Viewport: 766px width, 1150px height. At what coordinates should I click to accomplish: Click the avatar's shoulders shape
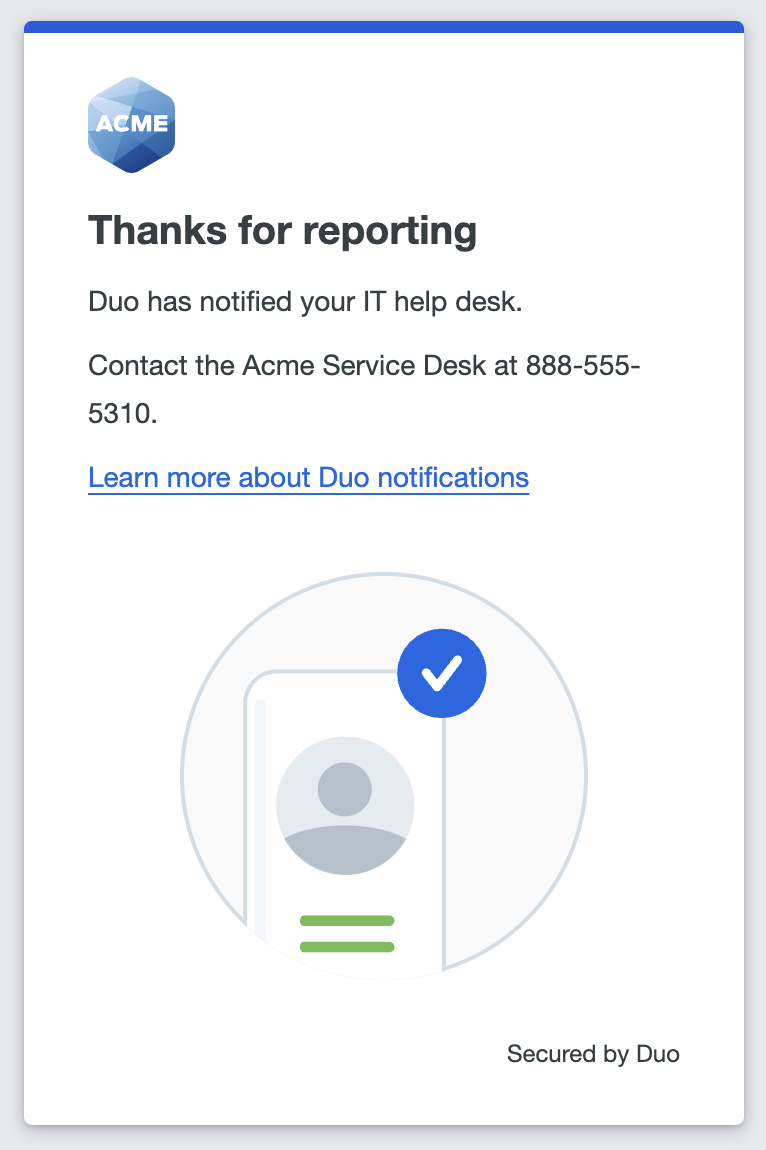[345, 850]
